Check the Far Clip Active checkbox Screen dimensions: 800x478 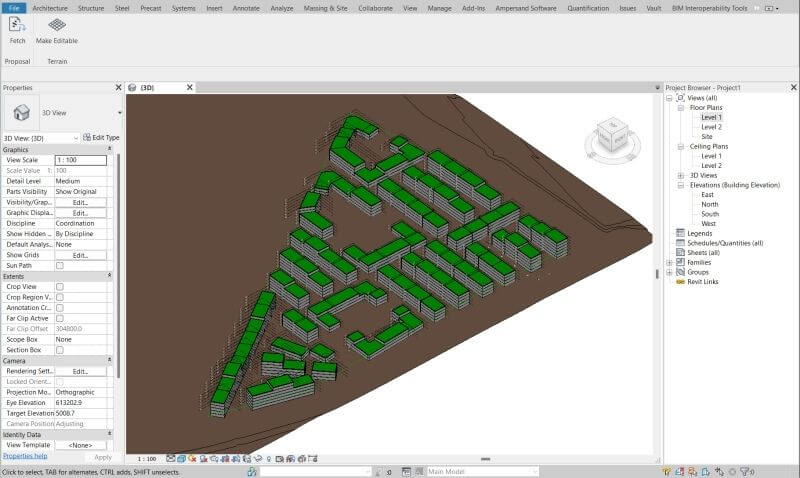[x=60, y=318]
